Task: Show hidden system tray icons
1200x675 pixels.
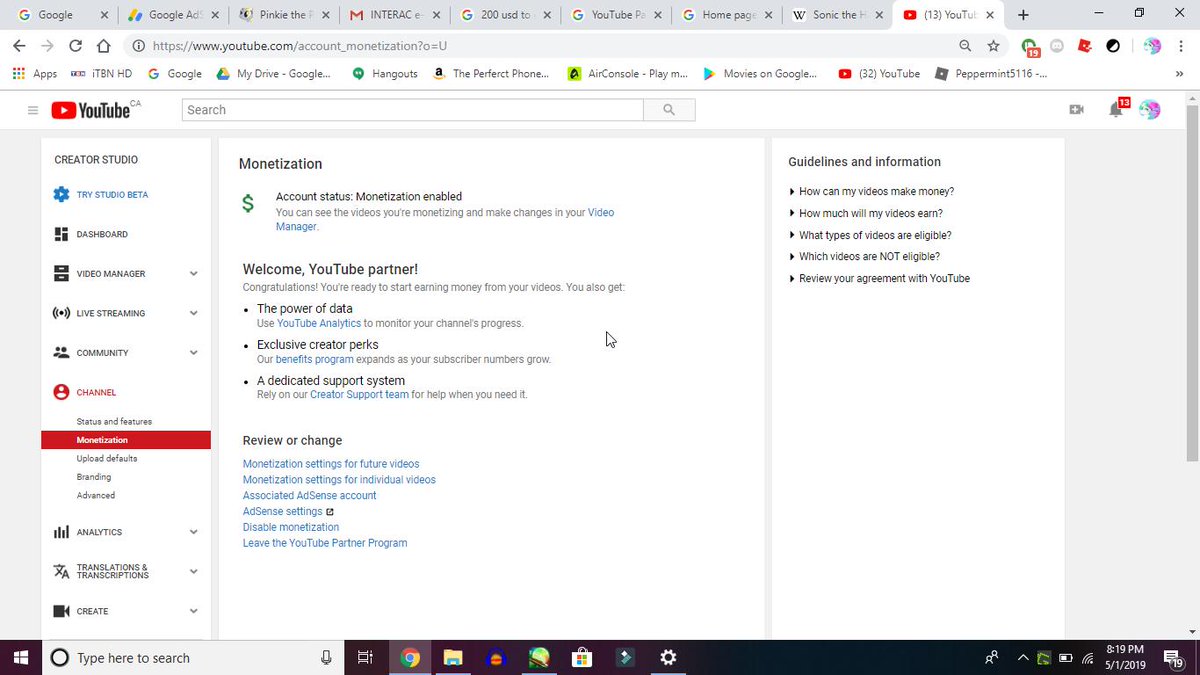Action: [1023, 657]
